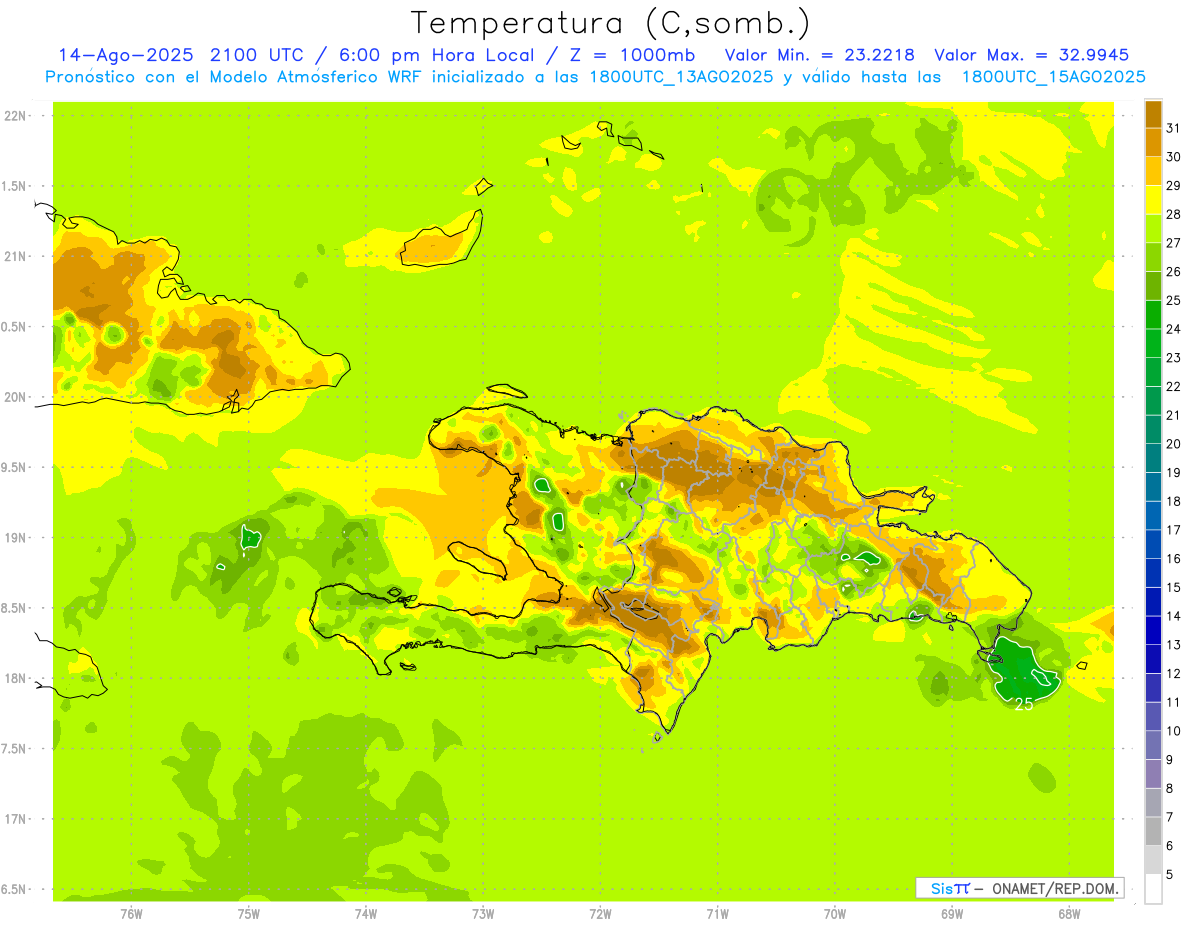1200x927 pixels.
Task: Pick the yellow legend band between 28 and 29
Action: [1153, 200]
